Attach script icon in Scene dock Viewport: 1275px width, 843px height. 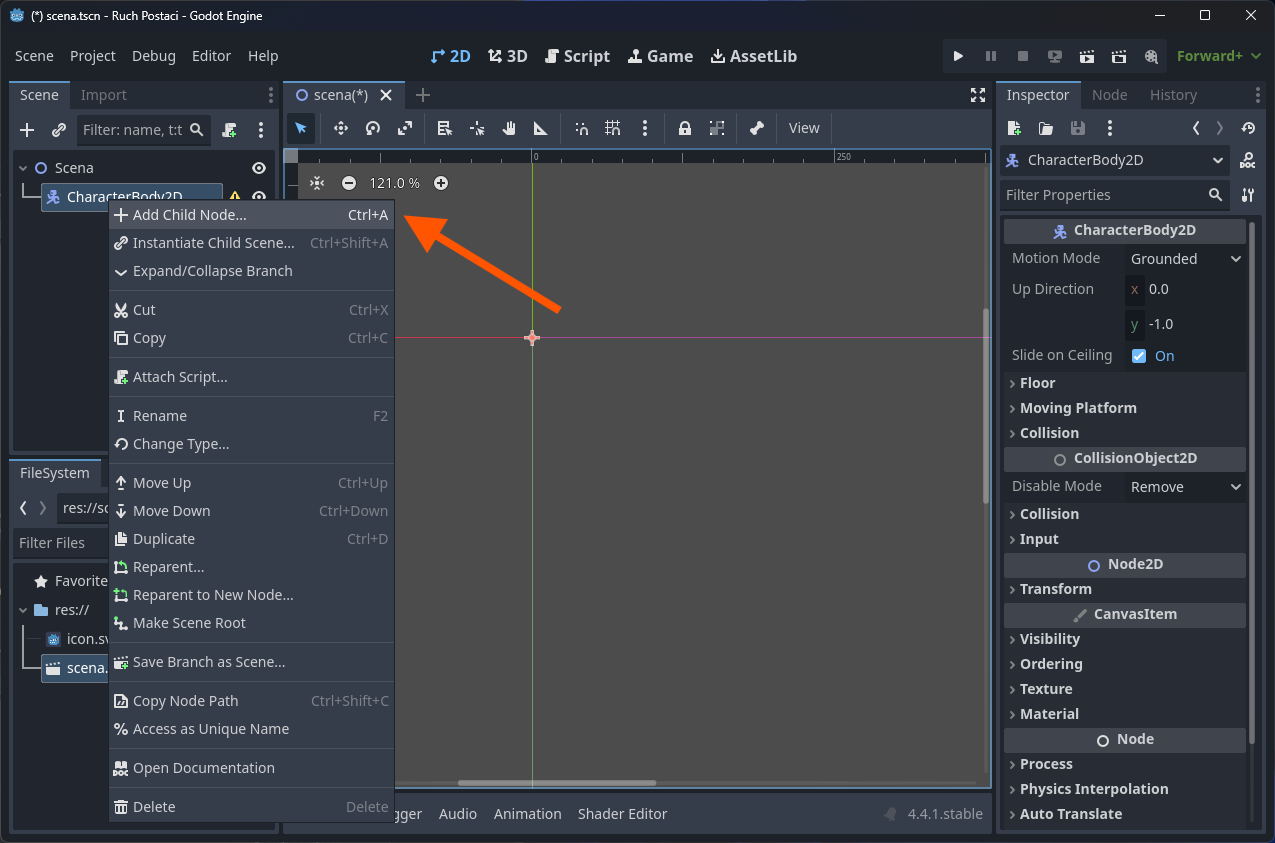click(x=229, y=130)
